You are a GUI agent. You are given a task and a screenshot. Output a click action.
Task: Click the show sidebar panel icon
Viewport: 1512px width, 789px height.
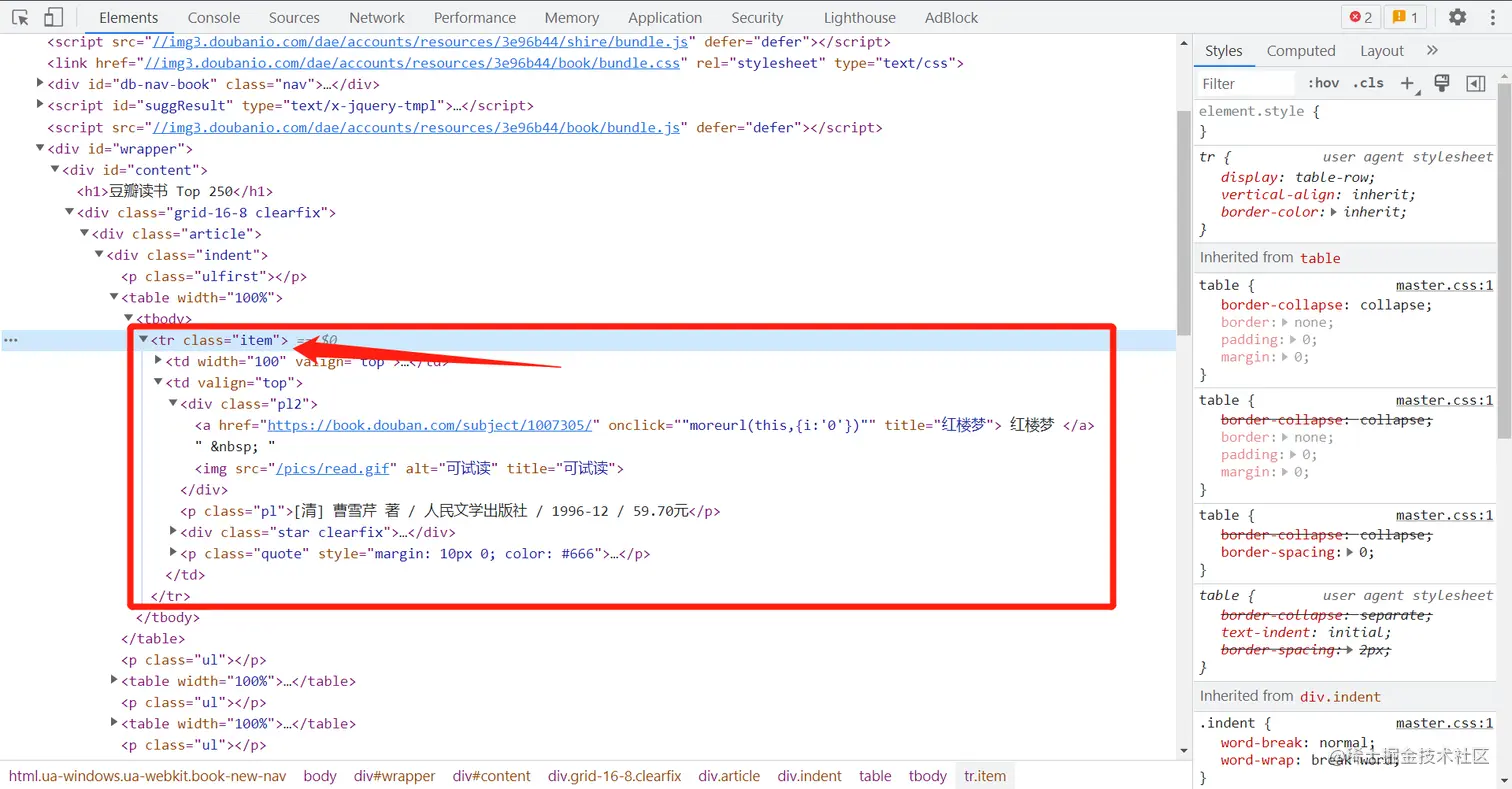click(x=1475, y=83)
